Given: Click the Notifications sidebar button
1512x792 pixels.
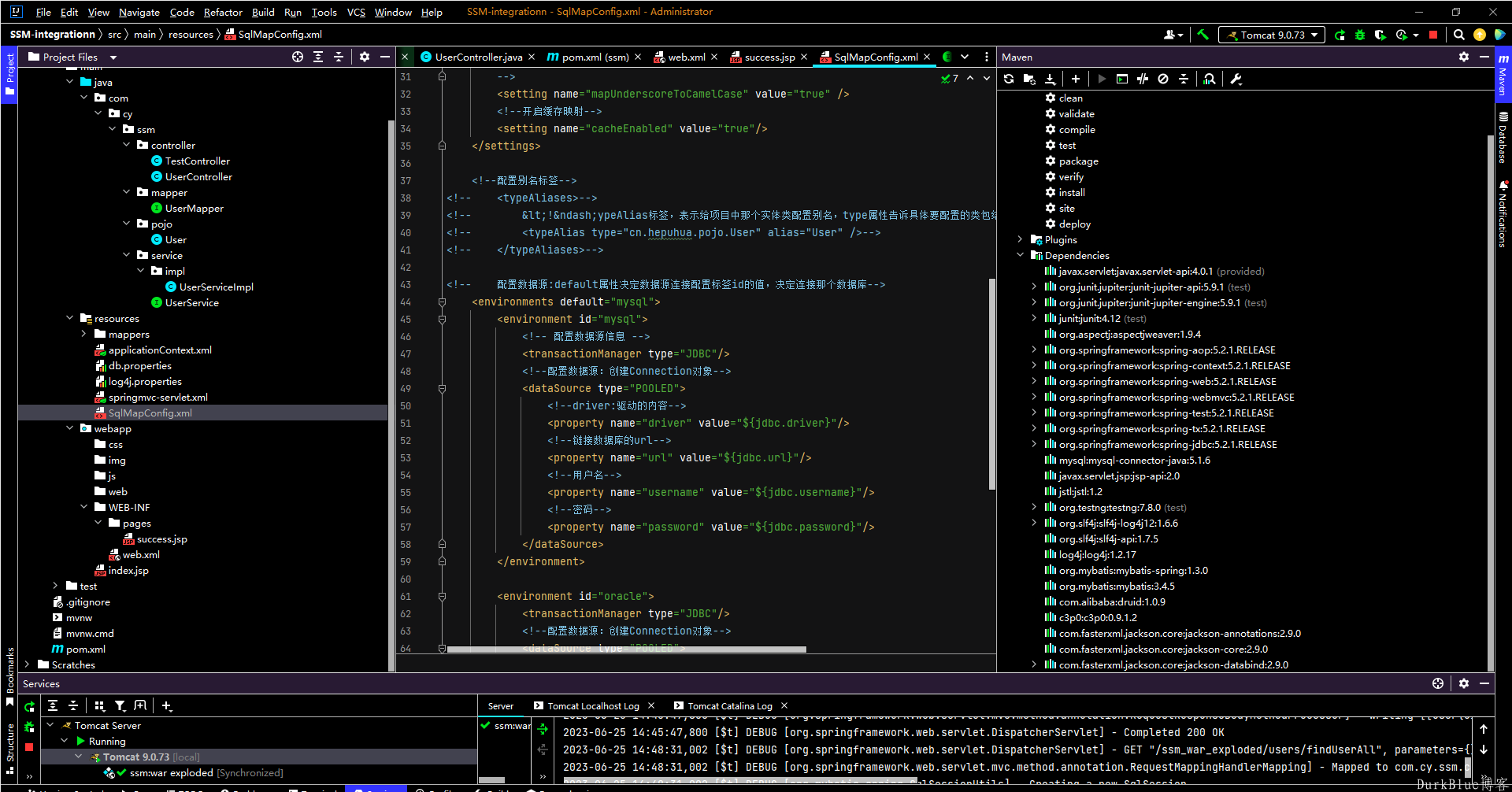Looking at the screenshot, I should (1503, 213).
